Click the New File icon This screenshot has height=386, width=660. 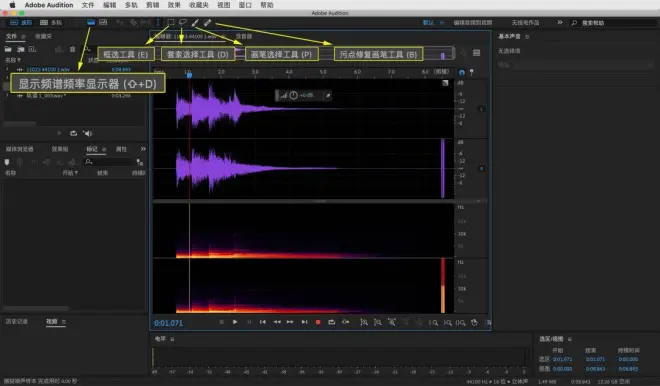32,49
